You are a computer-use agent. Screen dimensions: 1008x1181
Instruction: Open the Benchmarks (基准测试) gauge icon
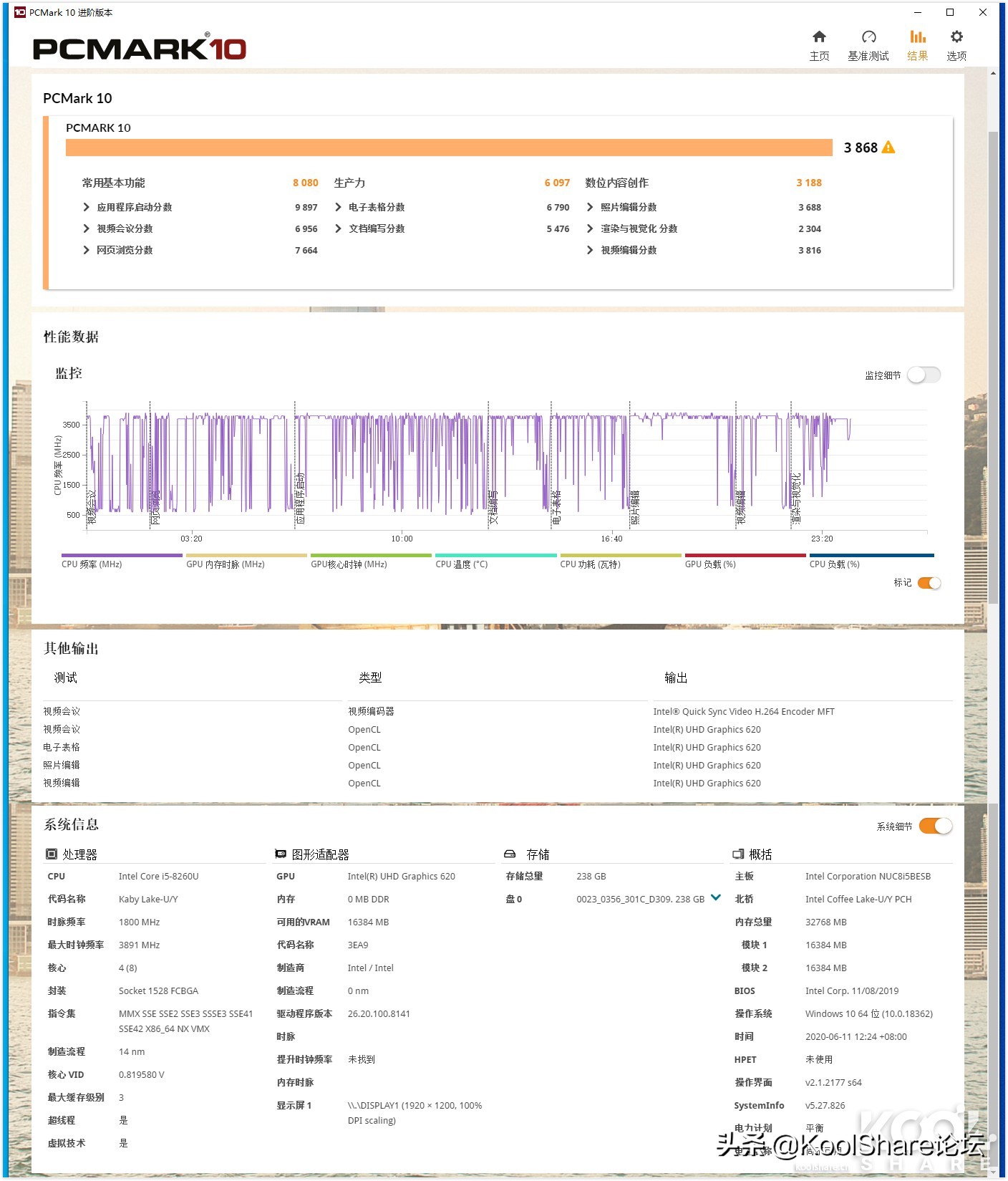868,37
